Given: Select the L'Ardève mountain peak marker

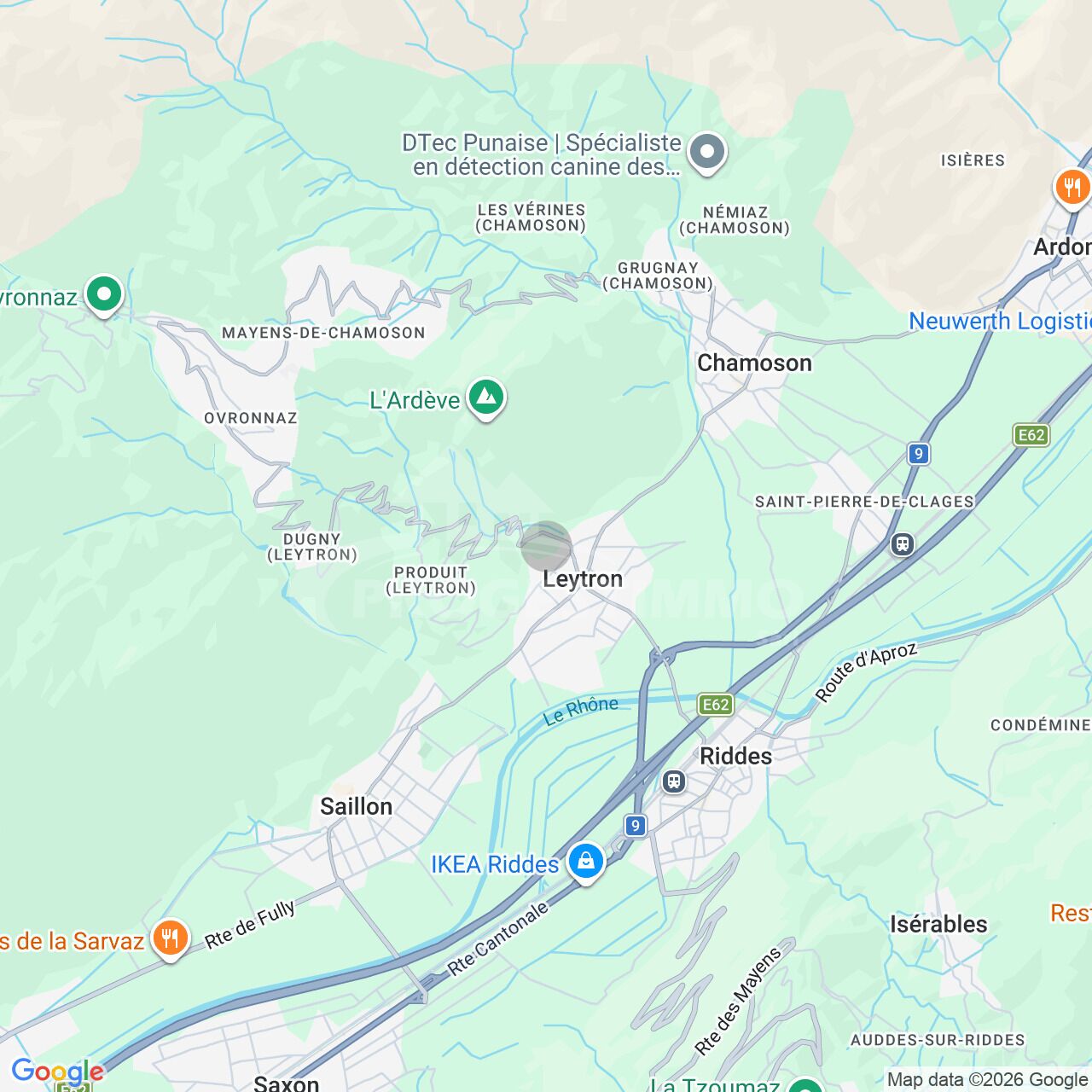Looking at the screenshot, I should [486, 398].
